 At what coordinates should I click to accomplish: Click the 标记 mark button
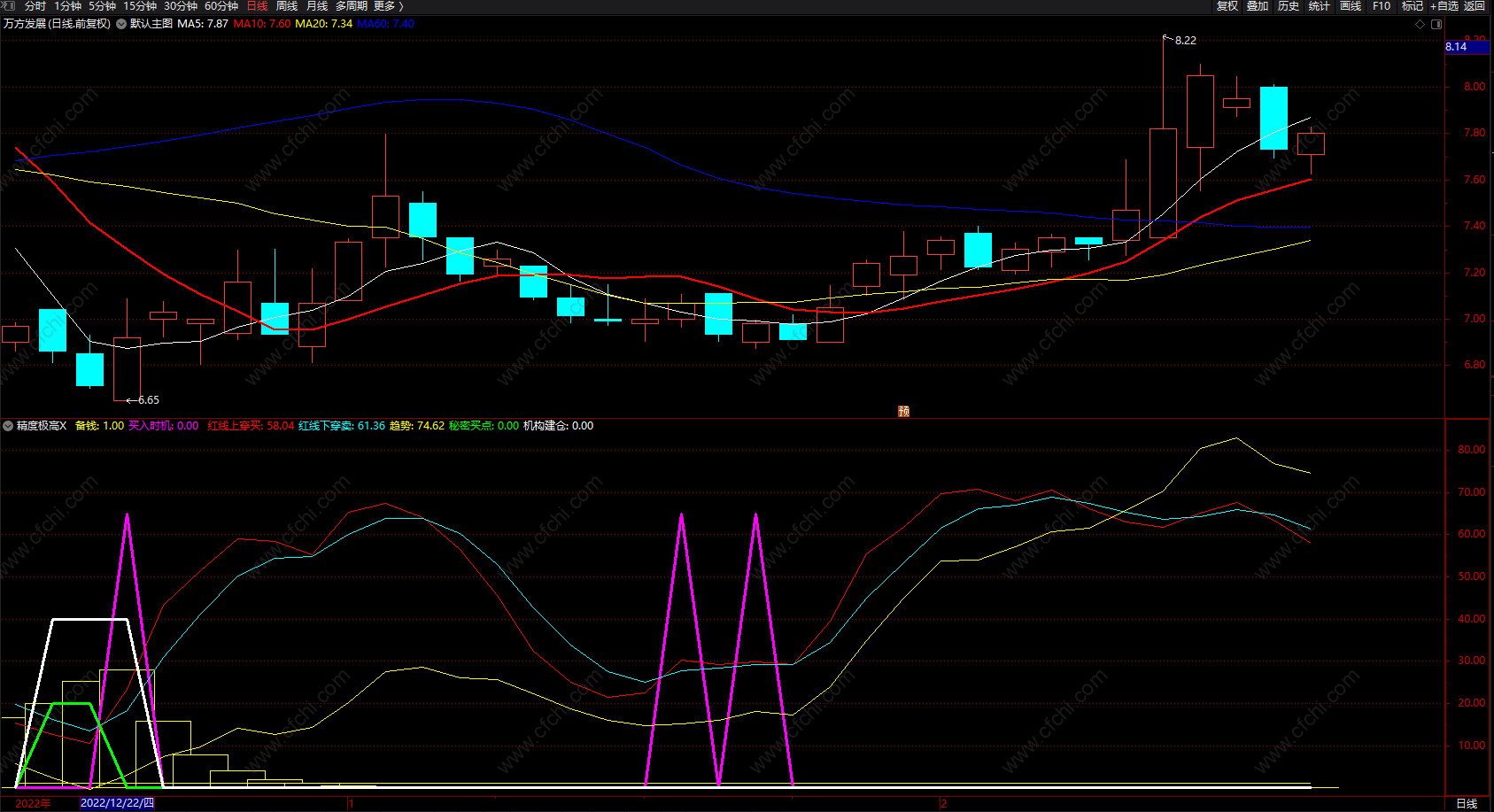1413,6
